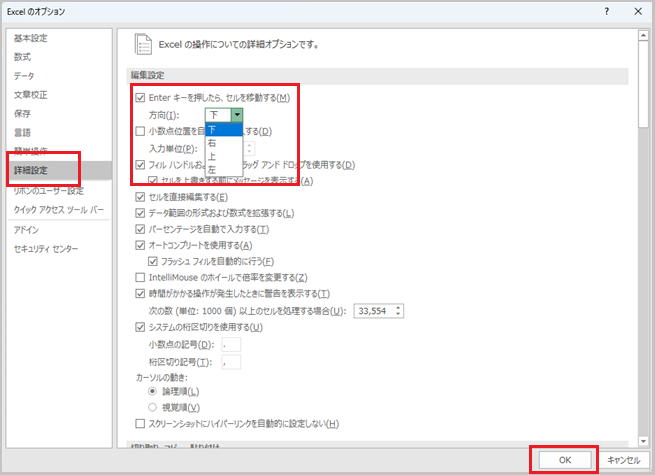The height and width of the screenshot is (475, 655).
Task: Open セキュリティ センター settings
Action: pos(46,249)
